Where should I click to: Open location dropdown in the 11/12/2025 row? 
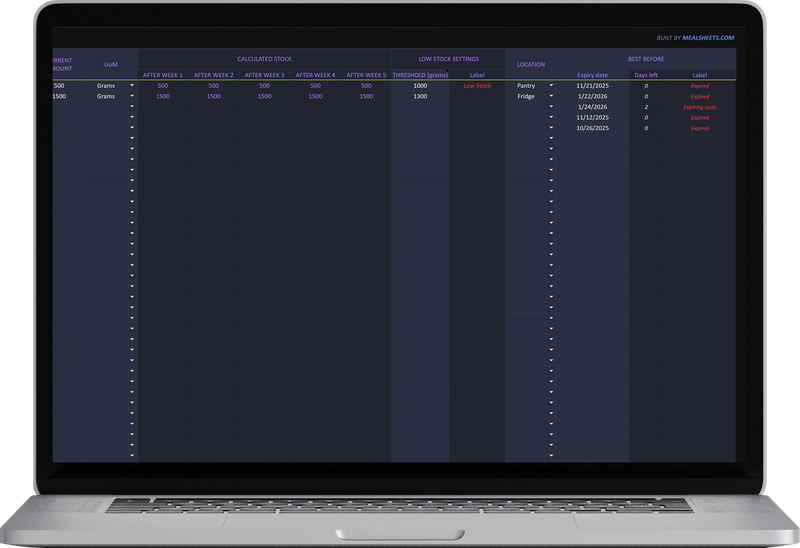coord(551,117)
